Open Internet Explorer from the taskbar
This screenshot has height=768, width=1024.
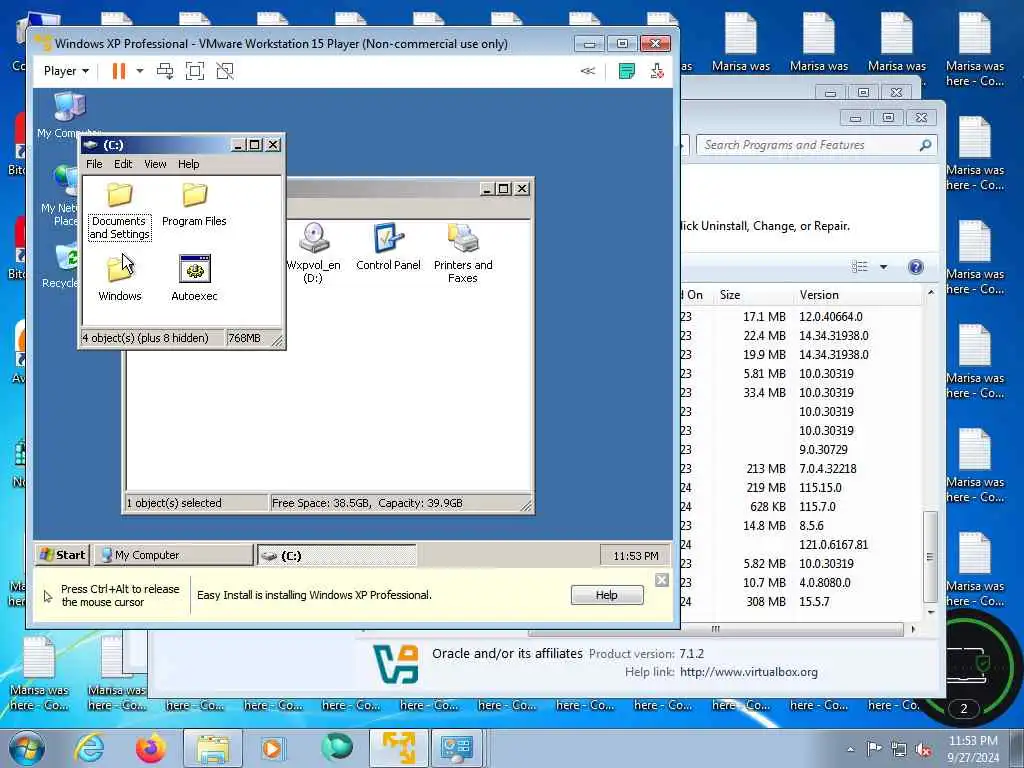pyautogui.click(x=89, y=748)
